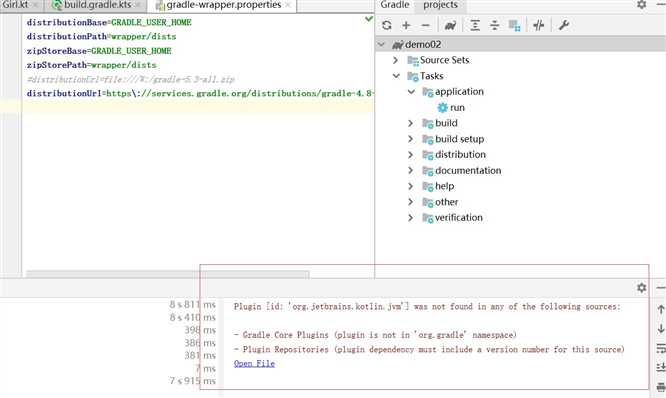Click the zipStorePath=wrapper/dists line
The image size is (666, 398).
pyautogui.click(x=91, y=65)
